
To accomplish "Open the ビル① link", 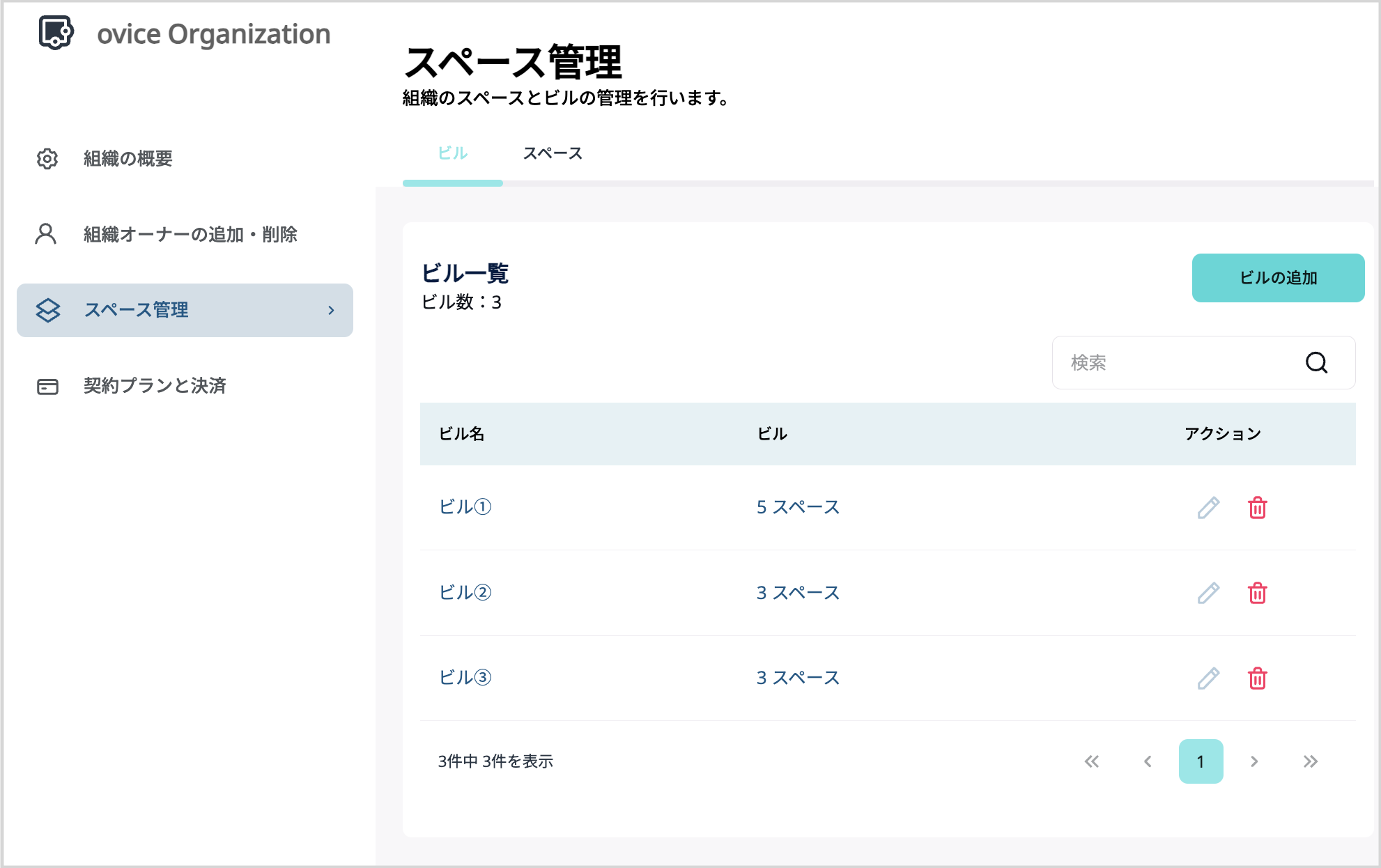I will pyautogui.click(x=465, y=507).
